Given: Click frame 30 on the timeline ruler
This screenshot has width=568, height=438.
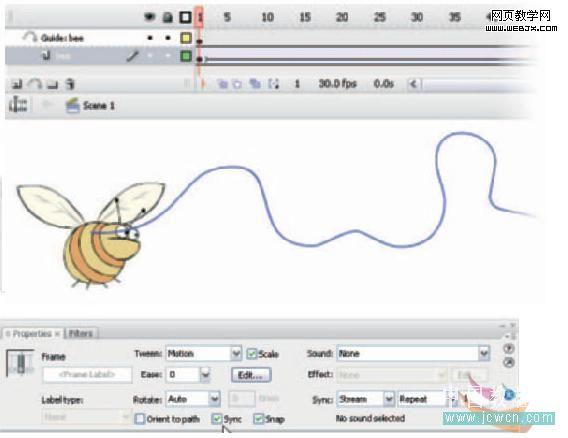Looking at the screenshot, I should 417,17.
